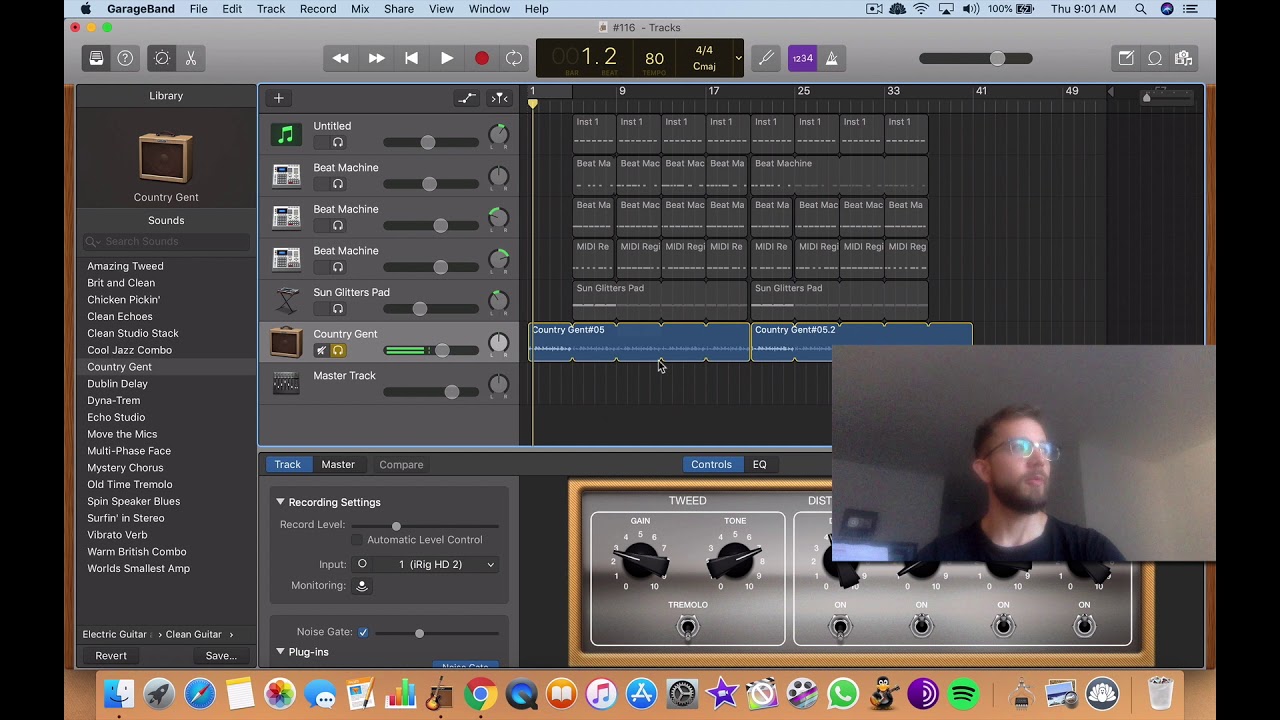Screen dimensions: 1280x720
Task: Click the Revert button in Library
Action: tap(111, 656)
